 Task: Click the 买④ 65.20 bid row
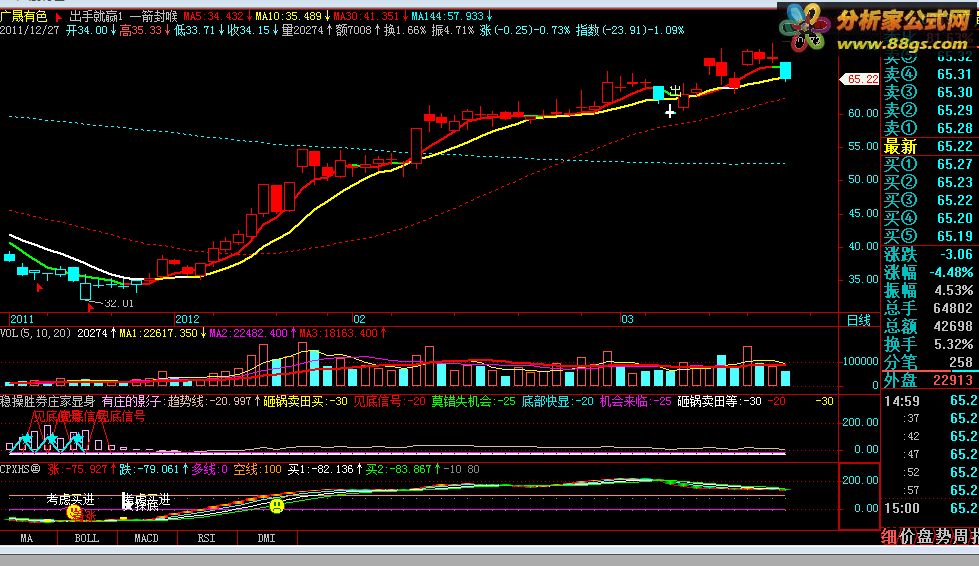(x=928, y=218)
